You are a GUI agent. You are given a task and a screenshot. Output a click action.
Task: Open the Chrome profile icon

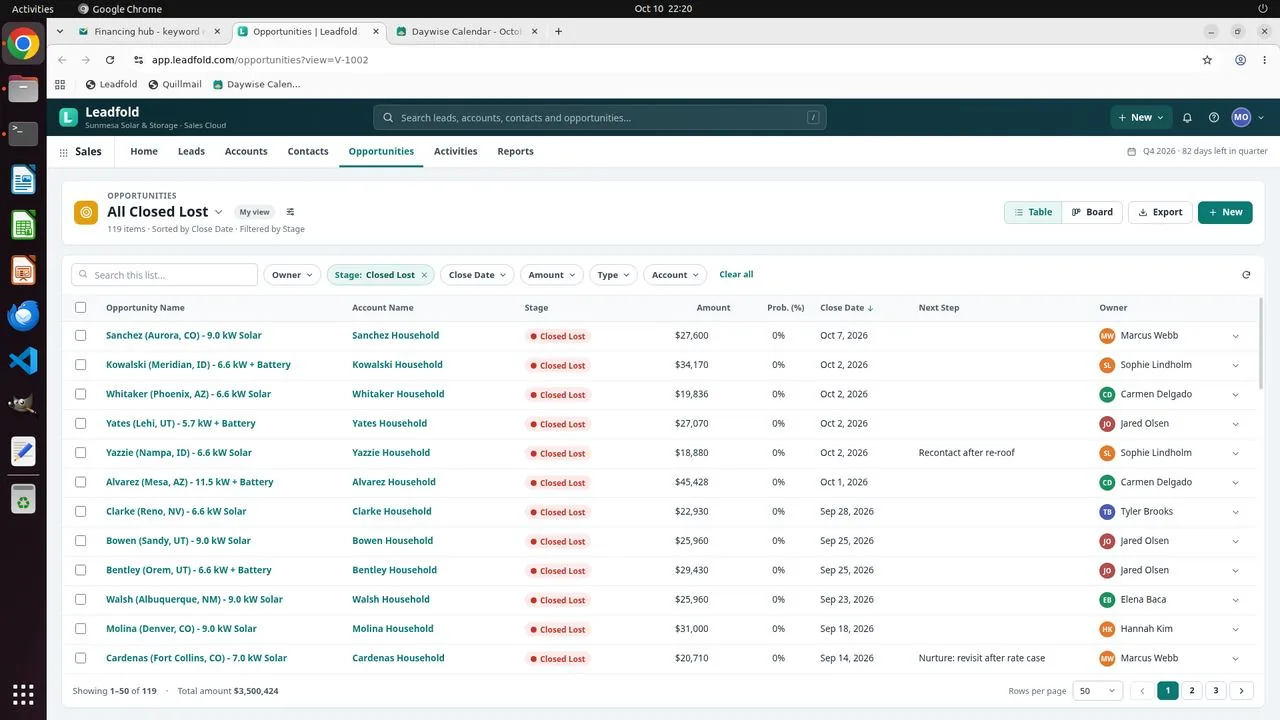(x=1240, y=60)
